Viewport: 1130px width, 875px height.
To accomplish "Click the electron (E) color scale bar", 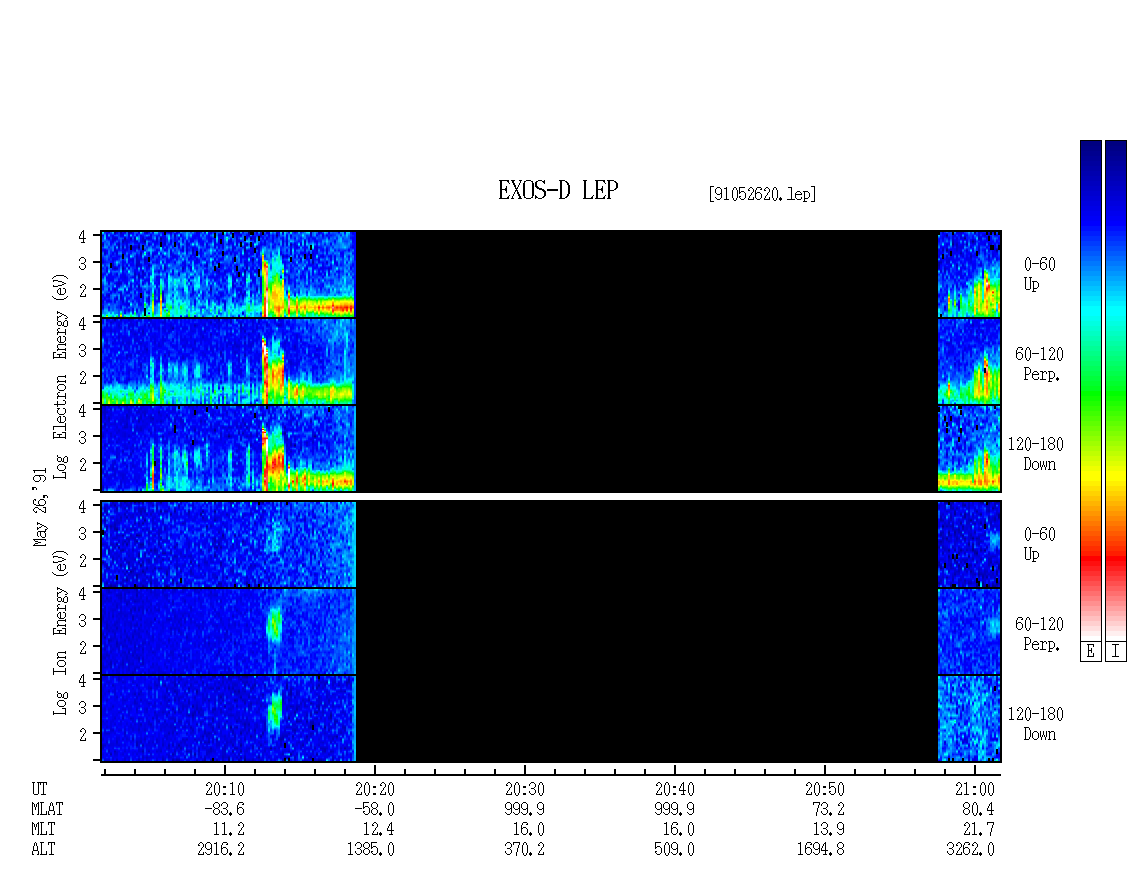I will click(1090, 390).
